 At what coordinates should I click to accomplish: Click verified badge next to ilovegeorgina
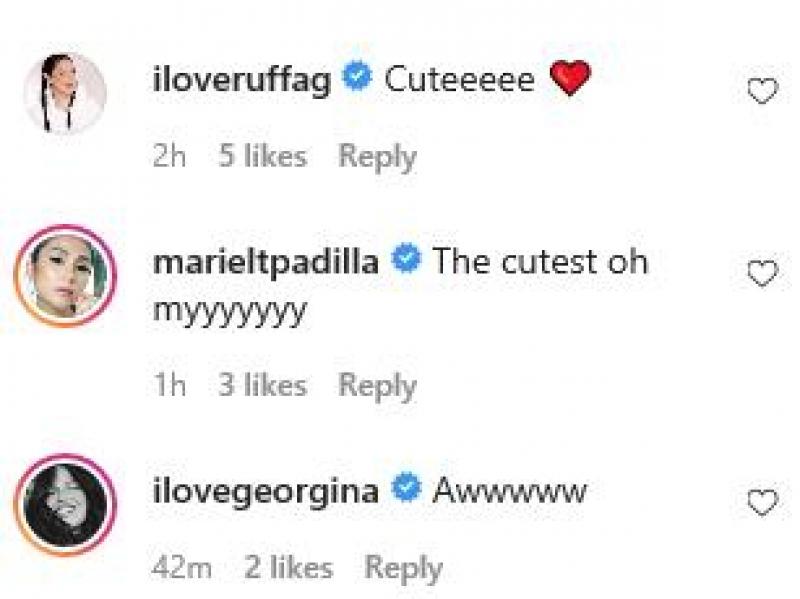pyautogui.click(x=405, y=491)
